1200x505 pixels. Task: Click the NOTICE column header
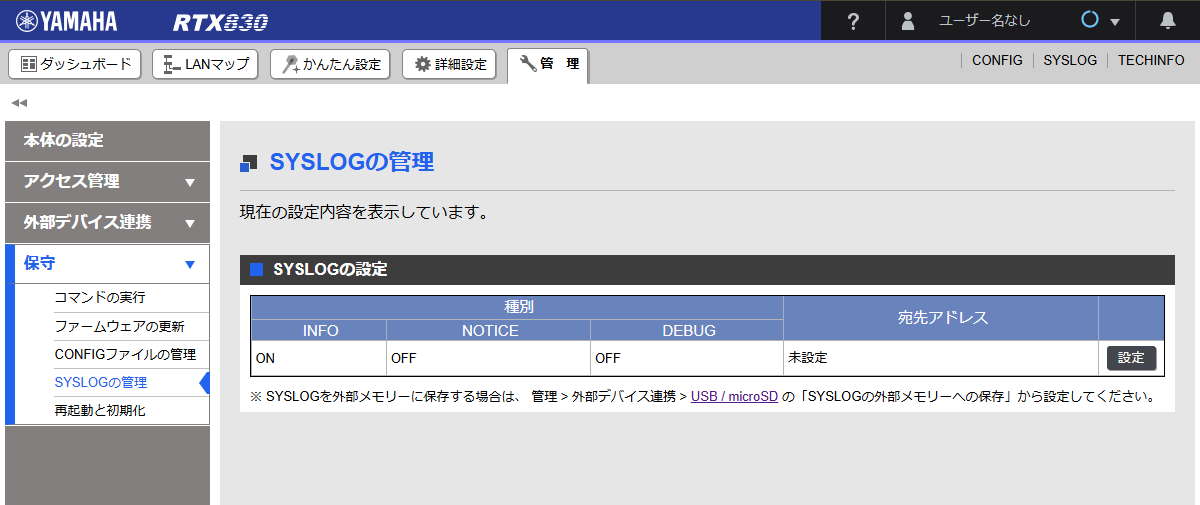click(x=489, y=330)
